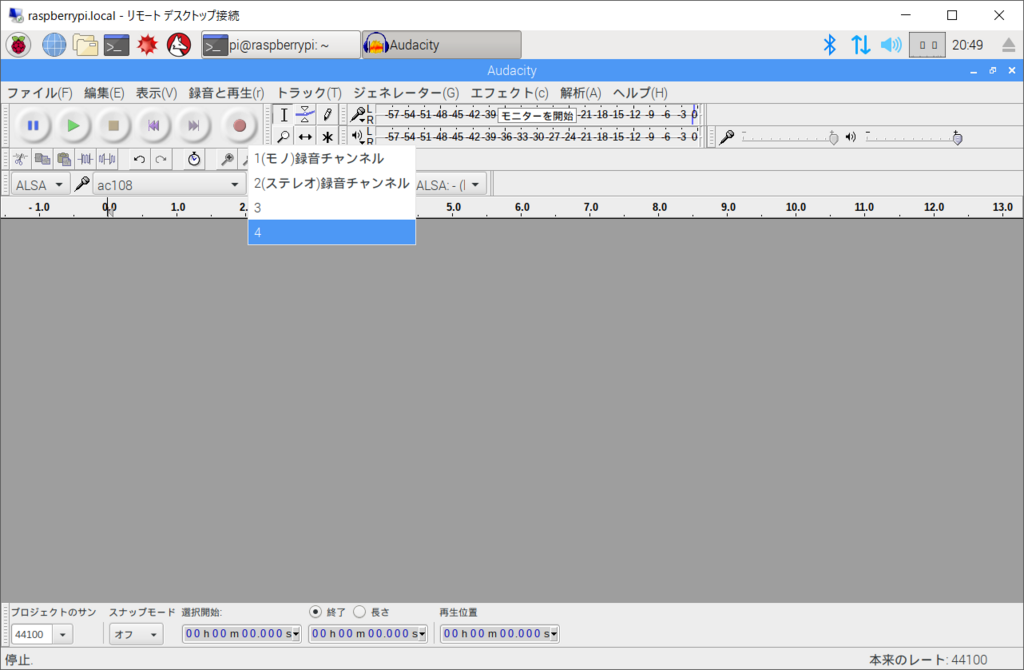Click the 44100 project rate field
Screen dimensions: 1024x670
pos(31,634)
